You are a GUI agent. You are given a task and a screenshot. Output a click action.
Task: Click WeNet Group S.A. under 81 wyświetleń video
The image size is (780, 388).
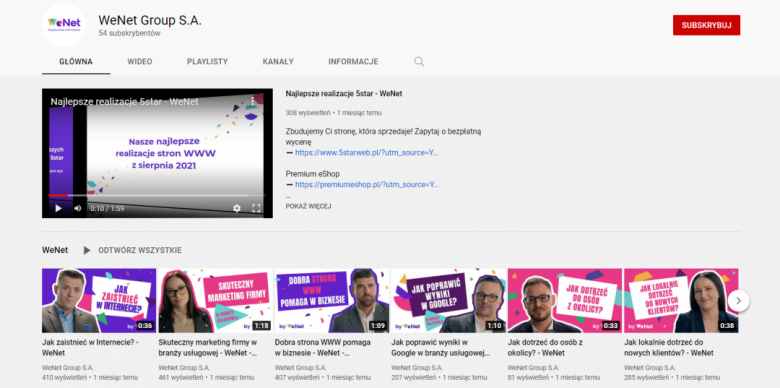(533, 368)
